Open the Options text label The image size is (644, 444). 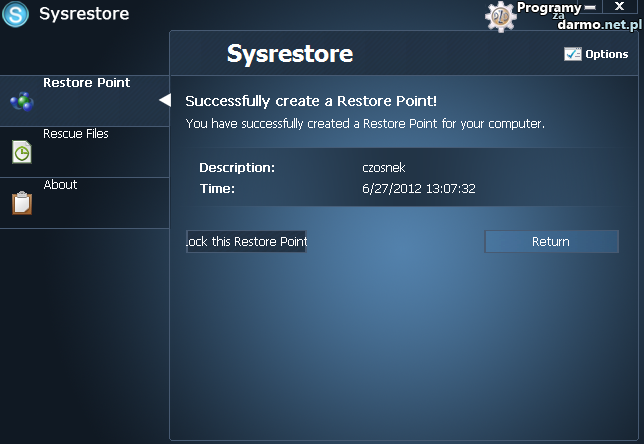pyautogui.click(x=606, y=54)
